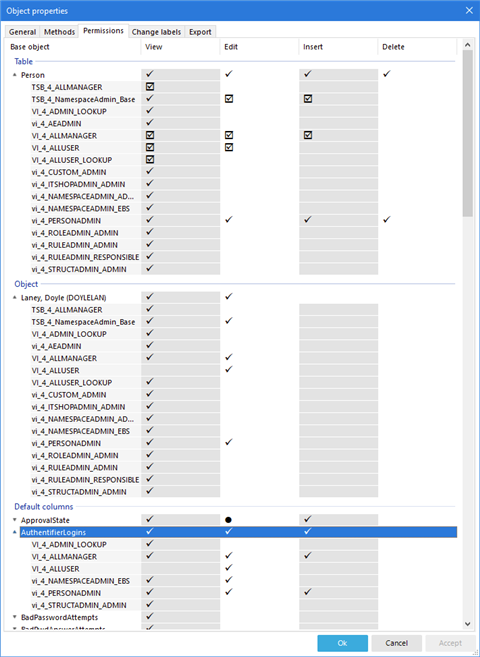Select vi_4_CUSTOM_ADMIN under Person
The width and height of the screenshot is (480, 657).
(69, 172)
